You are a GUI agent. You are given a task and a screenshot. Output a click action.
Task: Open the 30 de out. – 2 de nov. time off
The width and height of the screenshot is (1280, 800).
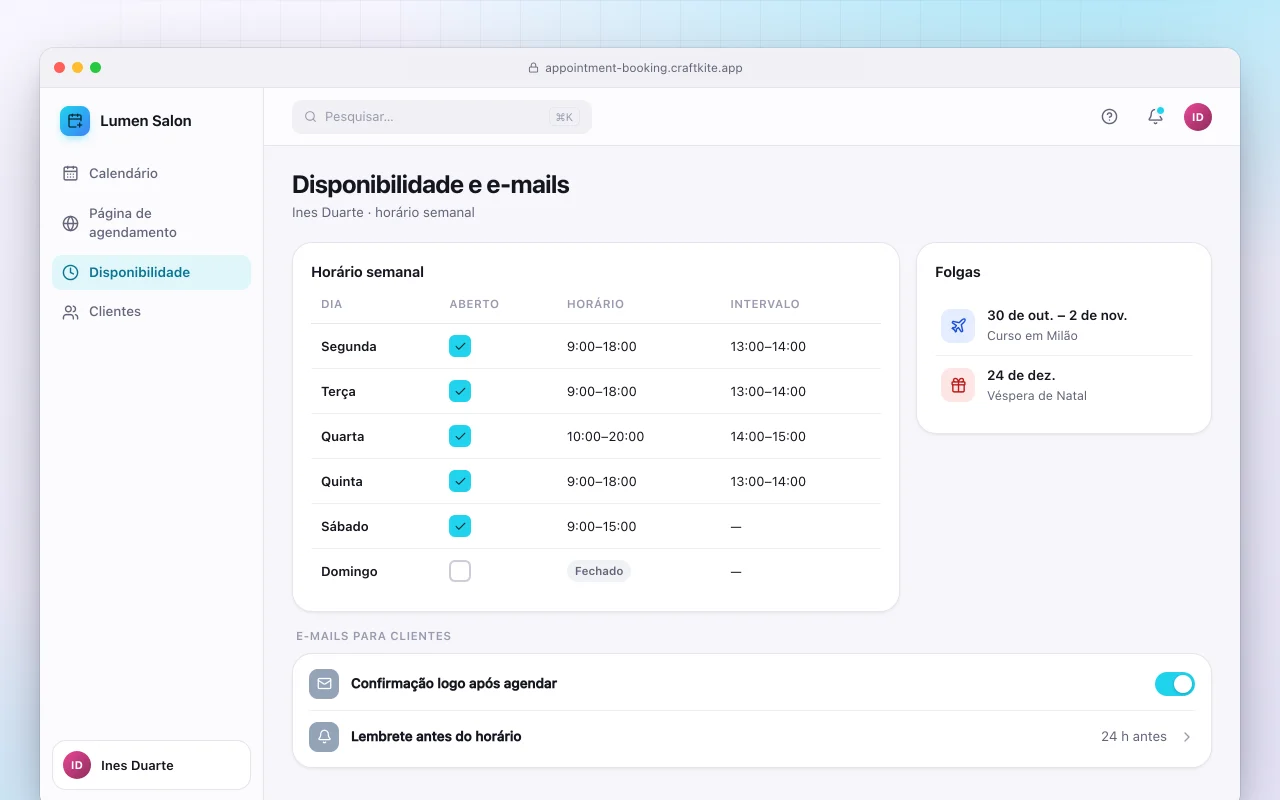click(x=1064, y=325)
